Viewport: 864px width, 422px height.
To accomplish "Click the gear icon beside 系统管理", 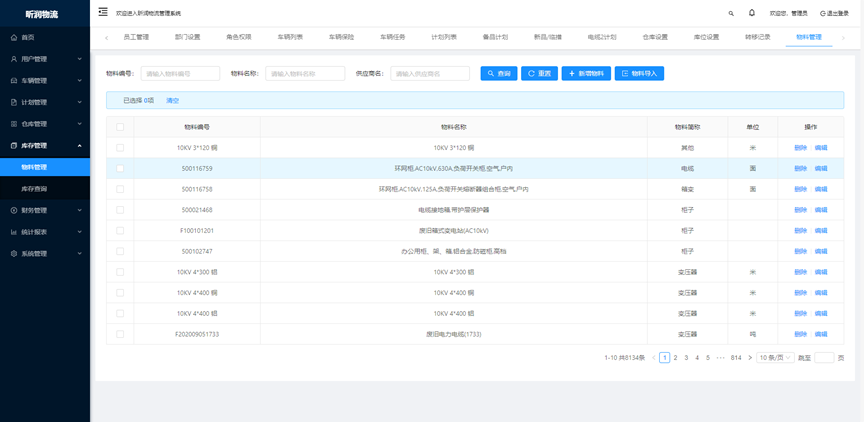I will pyautogui.click(x=14, y=253).
